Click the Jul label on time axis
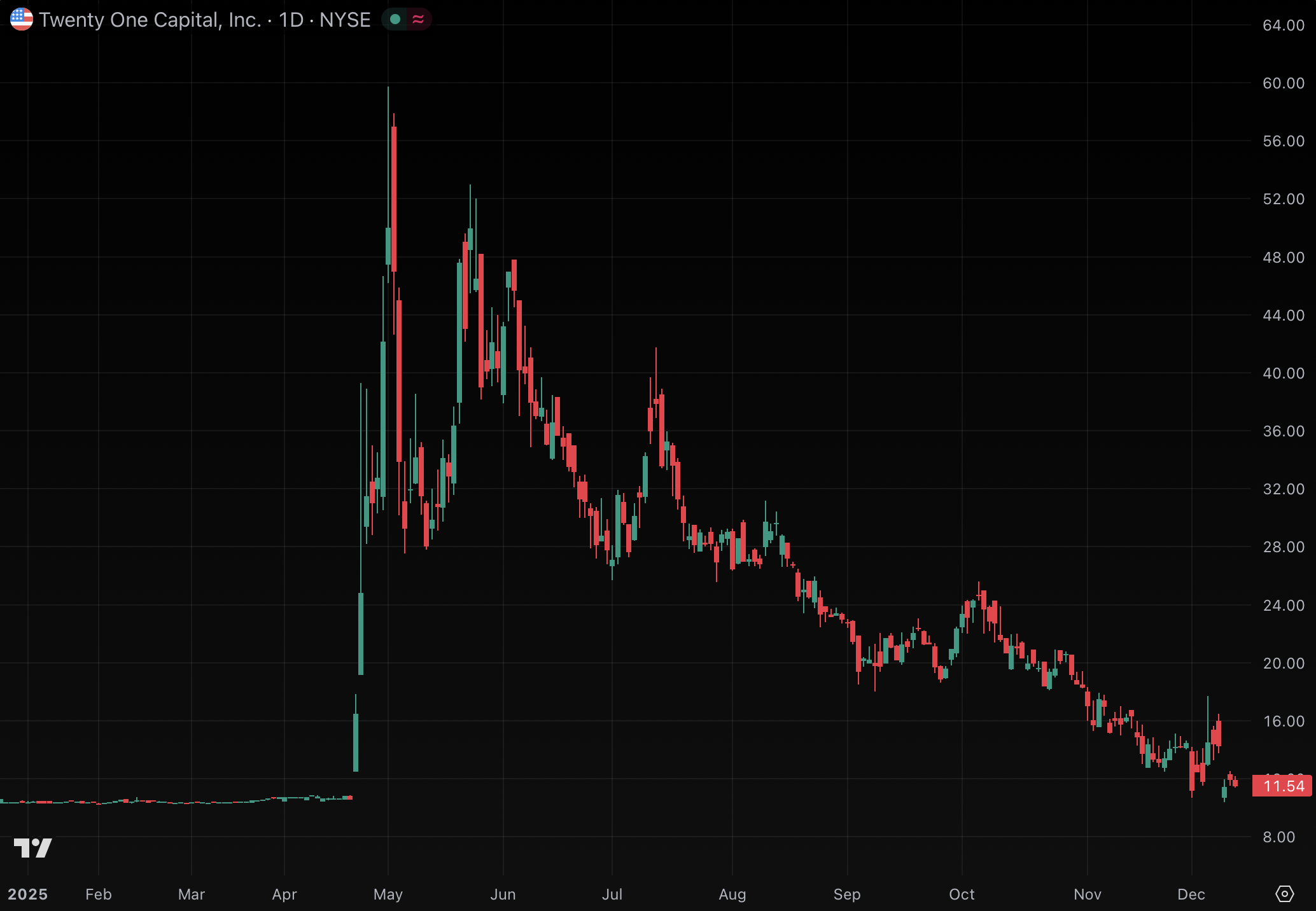Viewport: 1316px width, 911px height. (x=612, y=894)
